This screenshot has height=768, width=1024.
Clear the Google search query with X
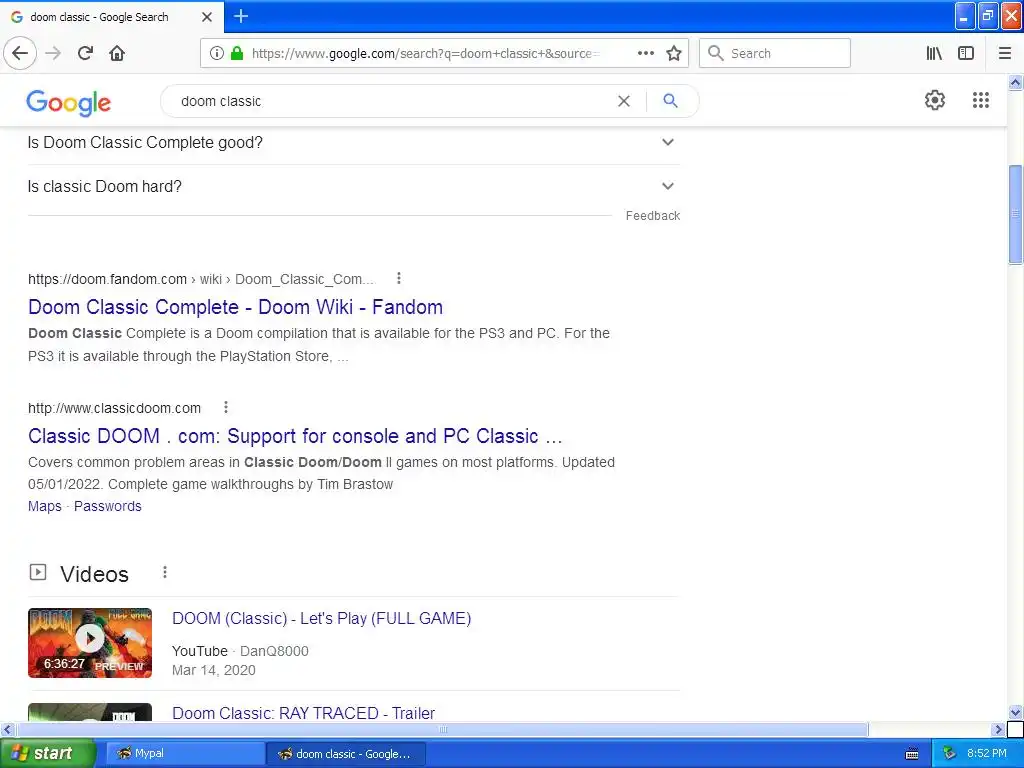coord(624,101)
